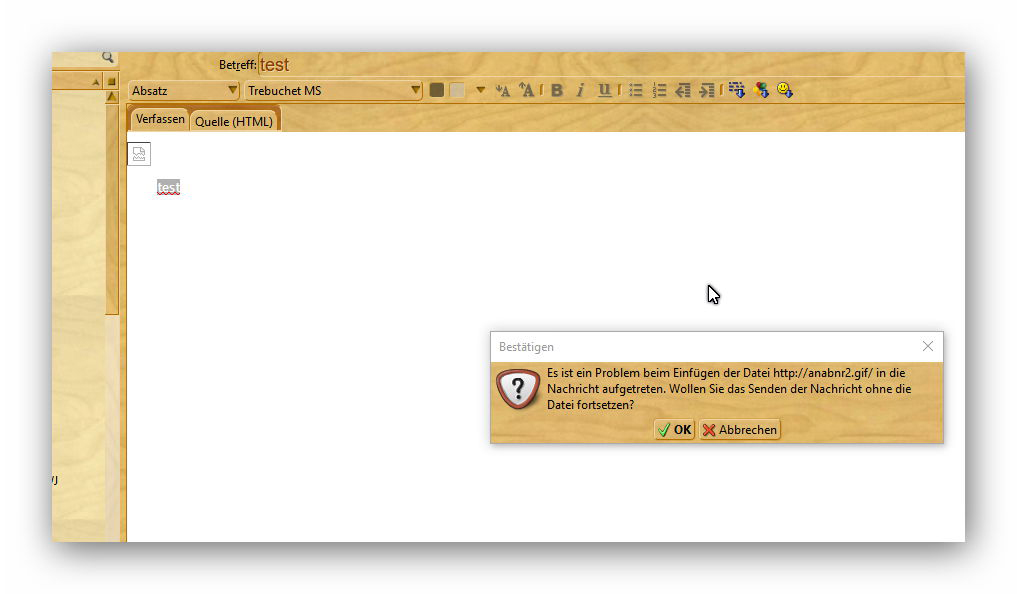Increase font size with the larger A icon
Screen dimensions: 1017x594
coord(527,90)
